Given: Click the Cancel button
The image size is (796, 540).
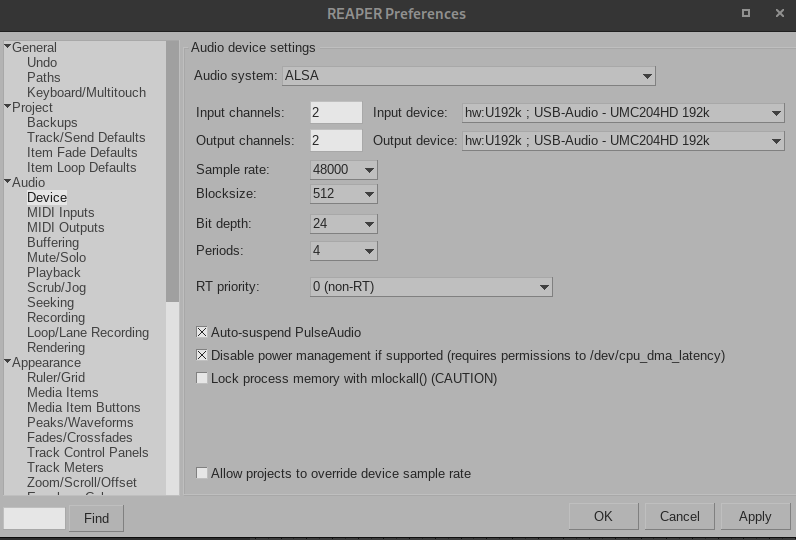Looking at the screenshot, I should tap(679, 517).
